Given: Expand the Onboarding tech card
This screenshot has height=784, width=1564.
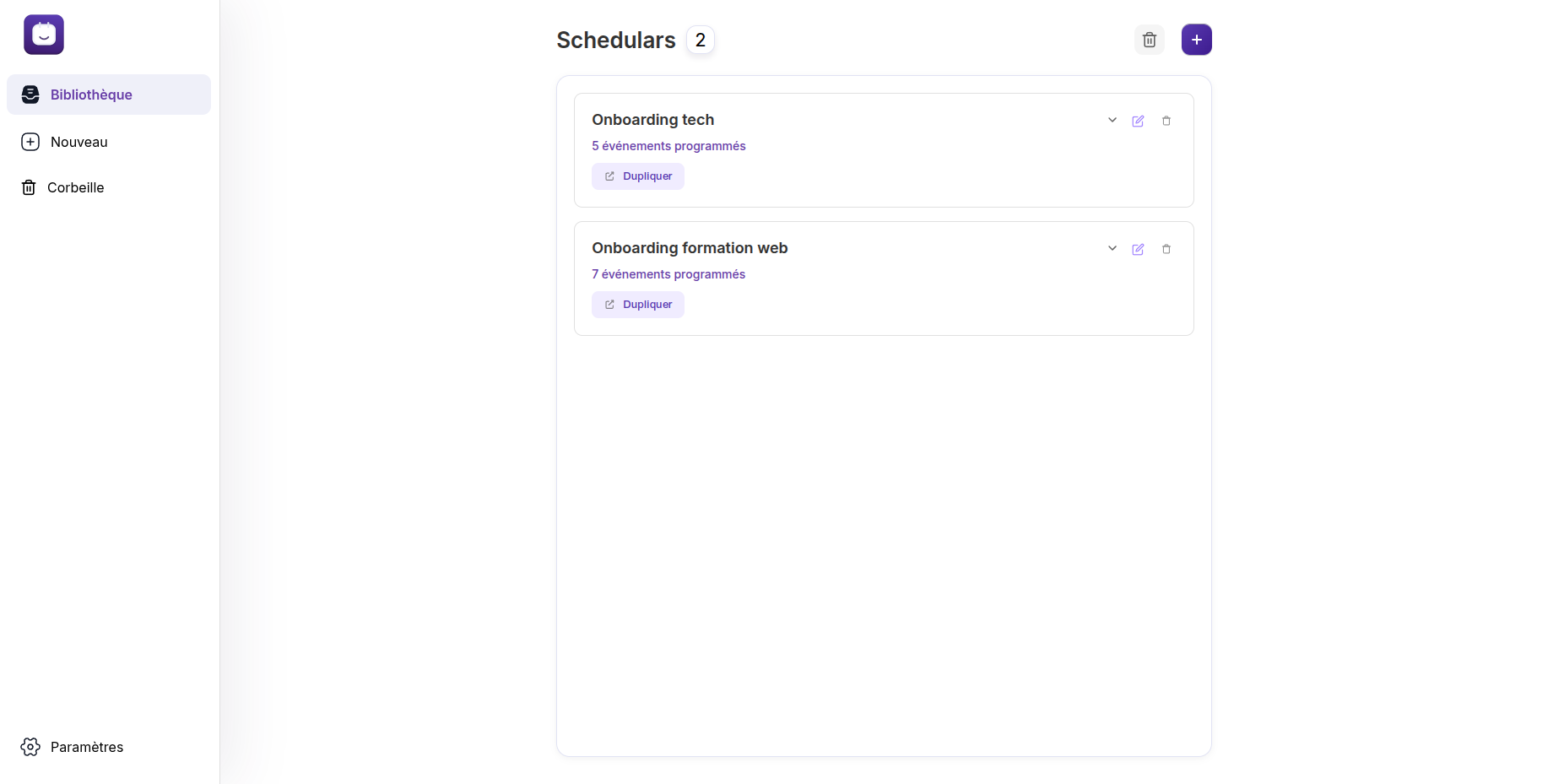Looking at the screenshot, I should pyautogui.click(x=1112, y=120).
